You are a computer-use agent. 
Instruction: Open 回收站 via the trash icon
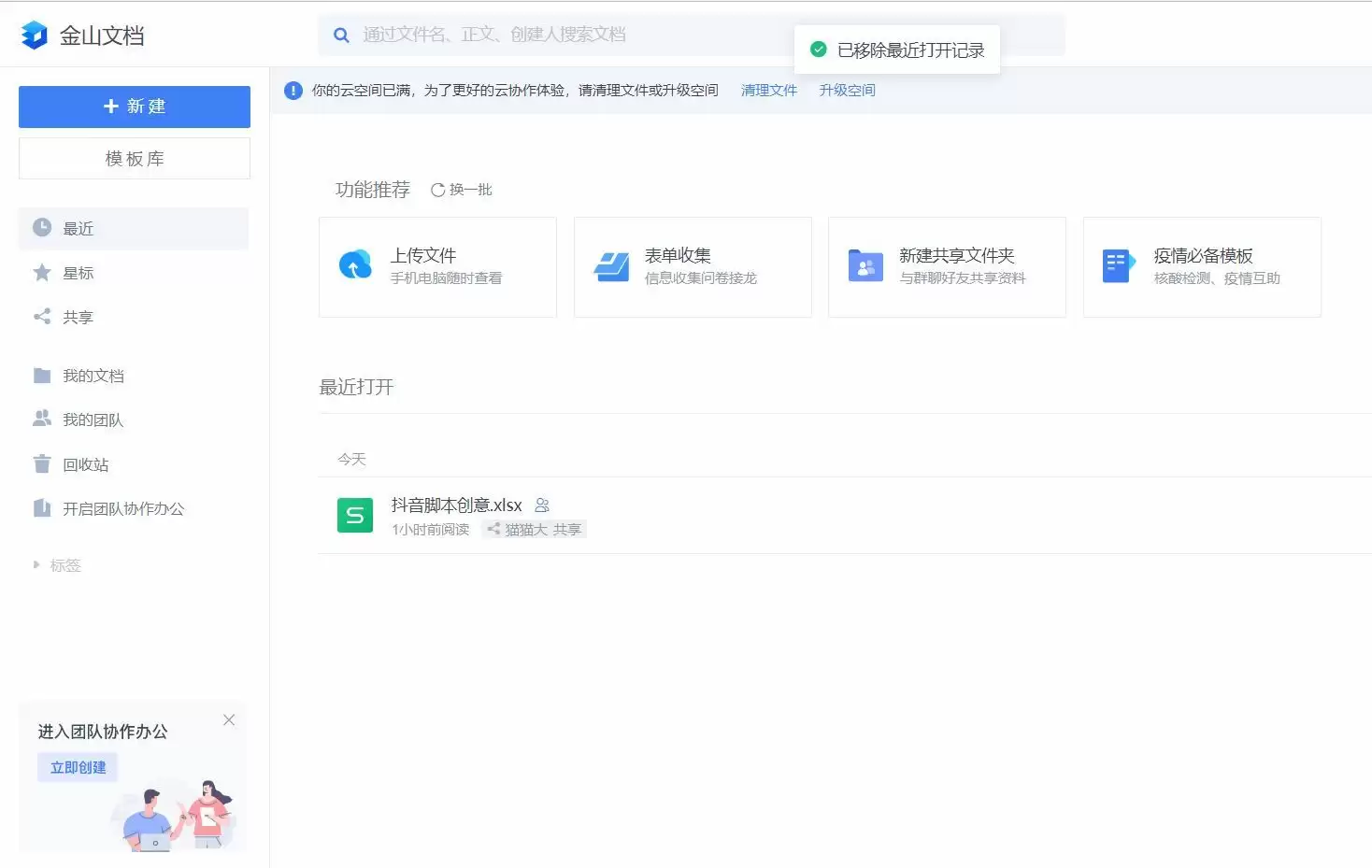42,463
